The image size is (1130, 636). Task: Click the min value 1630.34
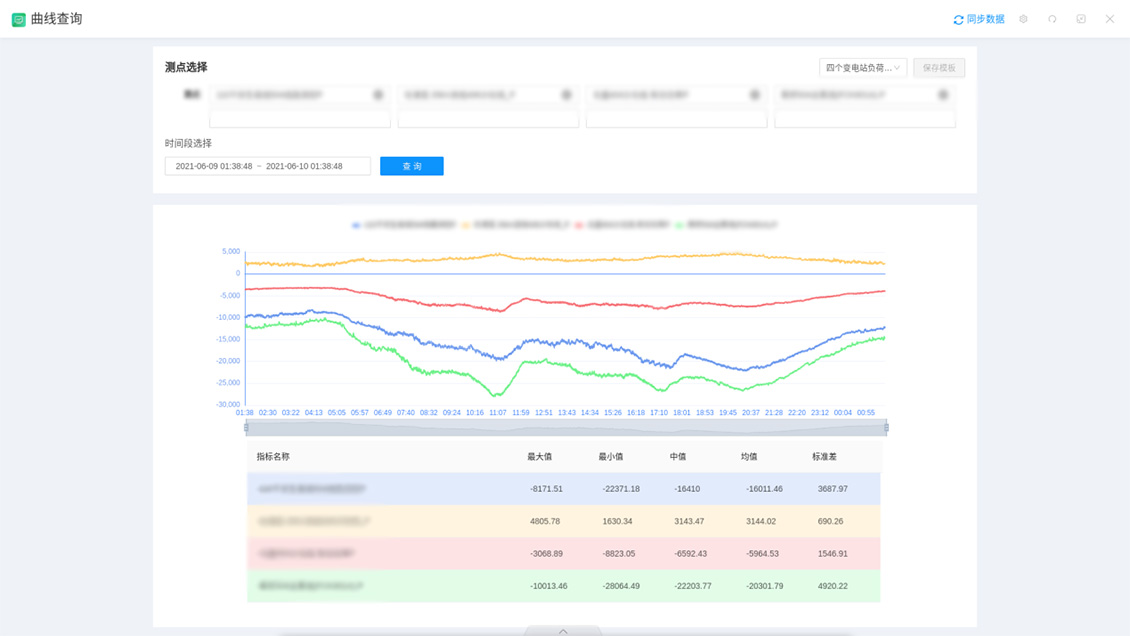point(618,521)
